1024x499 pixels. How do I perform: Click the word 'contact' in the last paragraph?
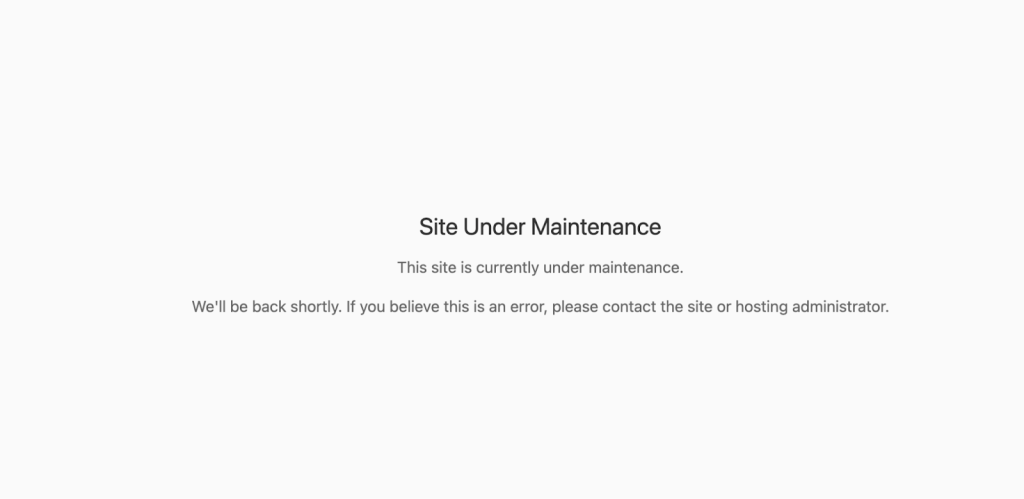pos(629,307)
